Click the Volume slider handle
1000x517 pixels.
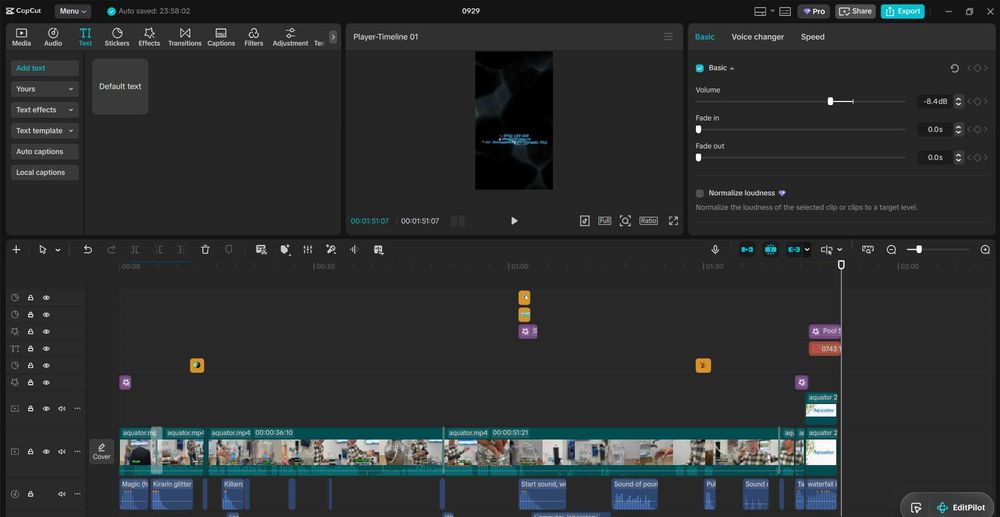830,101
